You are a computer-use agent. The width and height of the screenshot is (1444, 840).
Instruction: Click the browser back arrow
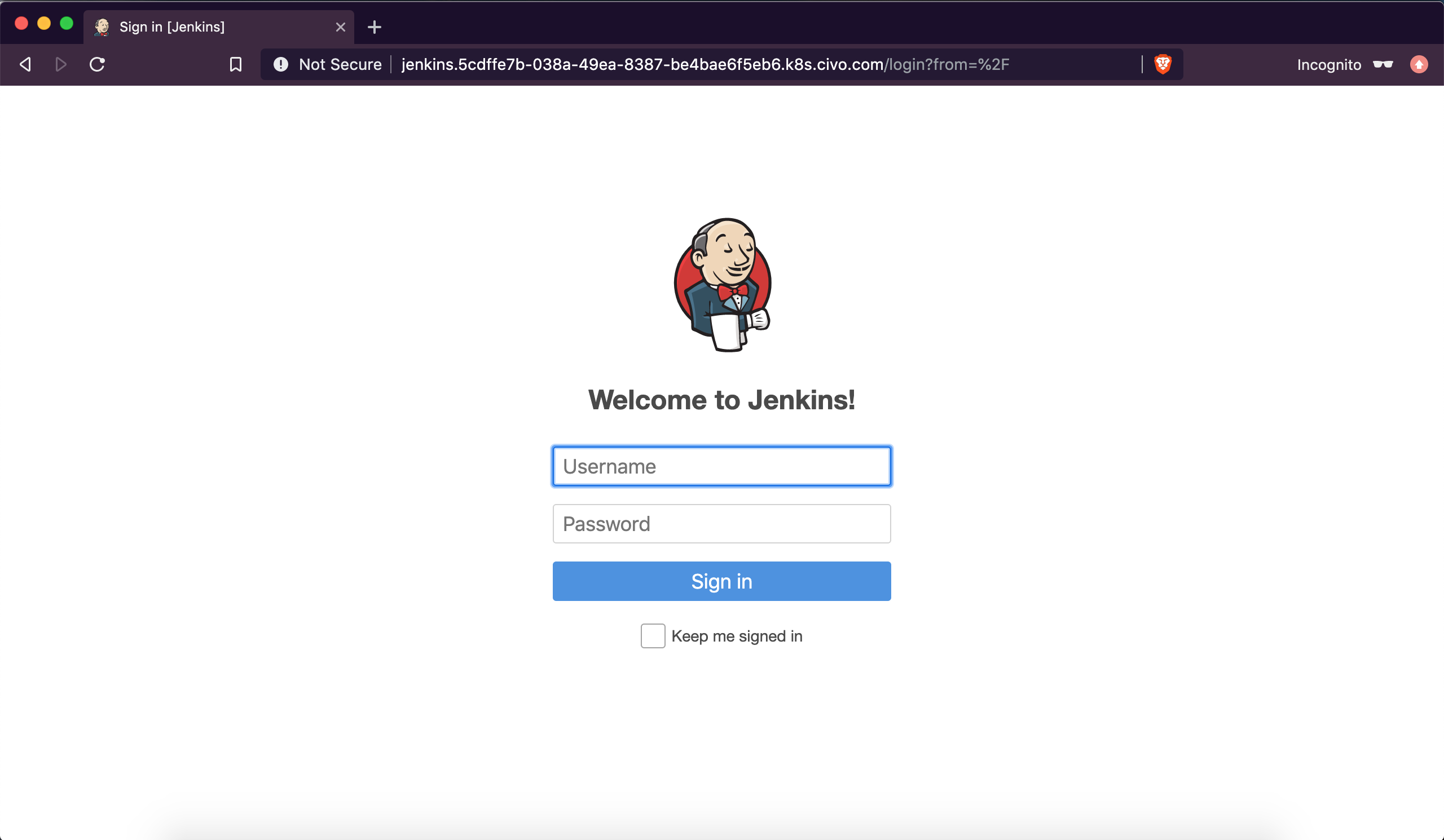[25, 64]
